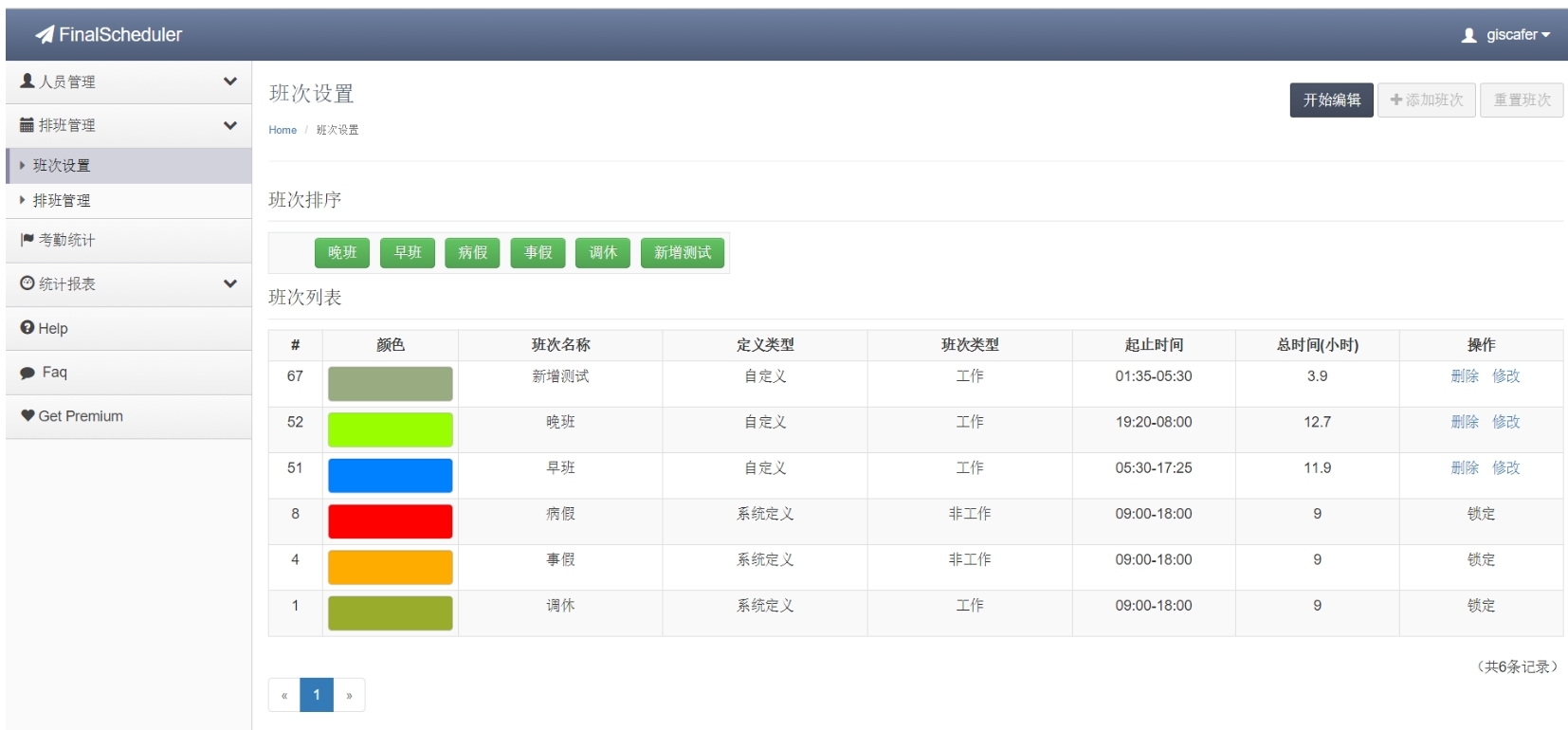The image size is (1568, 730).
Task: Expand the 统计报表 chevron
Action: [x=229, y=283]
